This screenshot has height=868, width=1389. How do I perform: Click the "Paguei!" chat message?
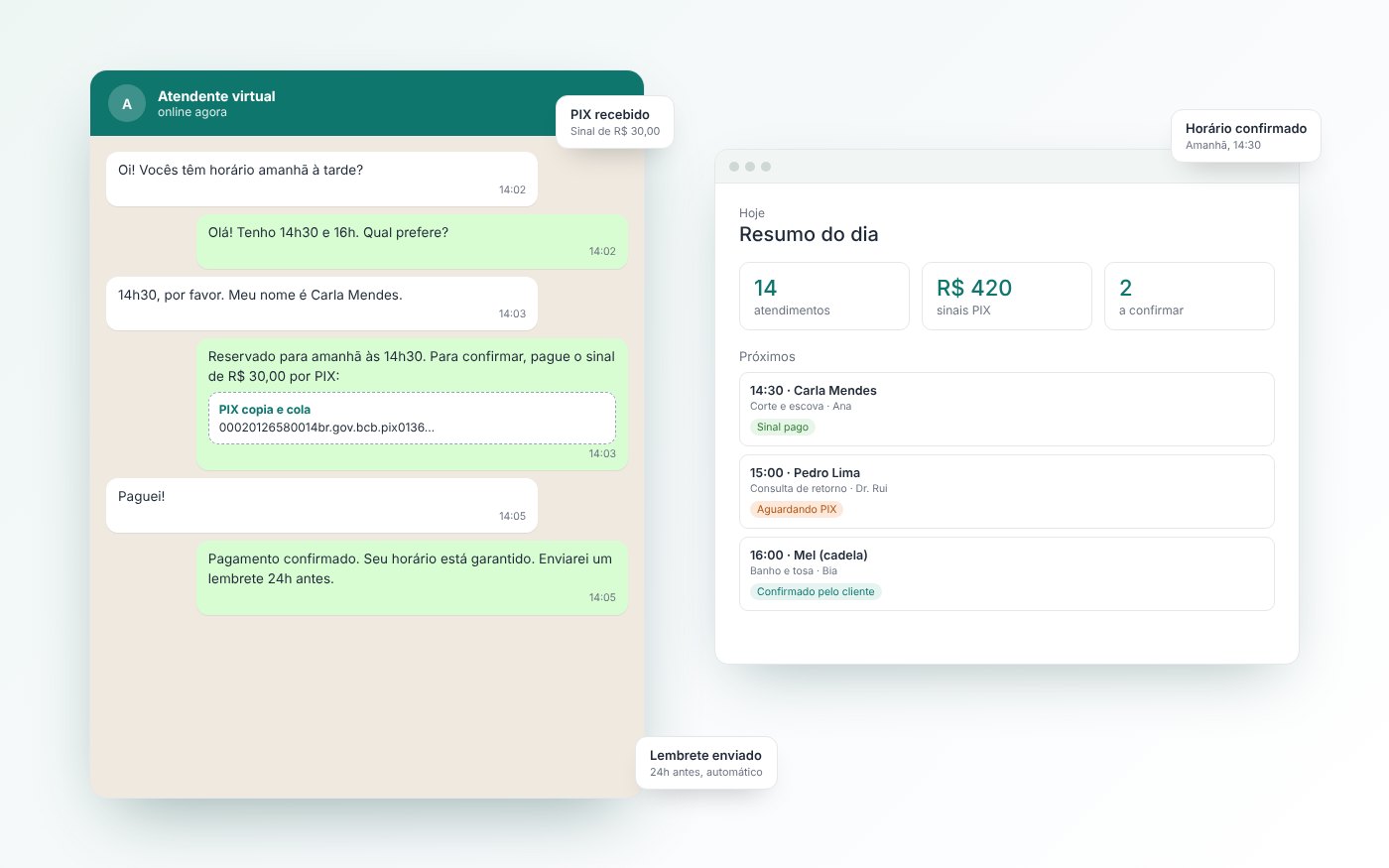tap(321, 505)
